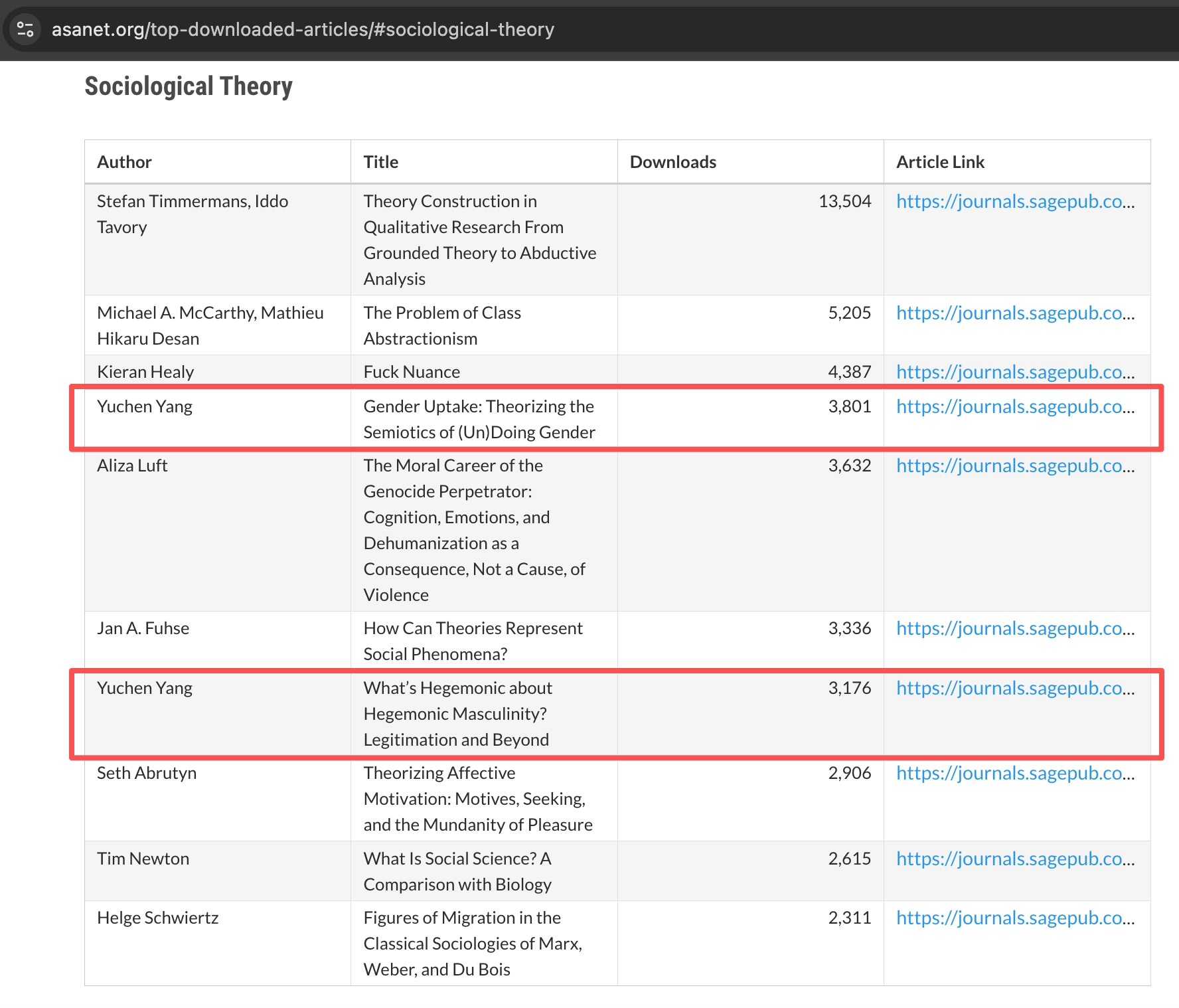The height and width of the screenshot is (1008, 1179).
Task: Open article link for Theory Construction row
Action: point(1015,201)
